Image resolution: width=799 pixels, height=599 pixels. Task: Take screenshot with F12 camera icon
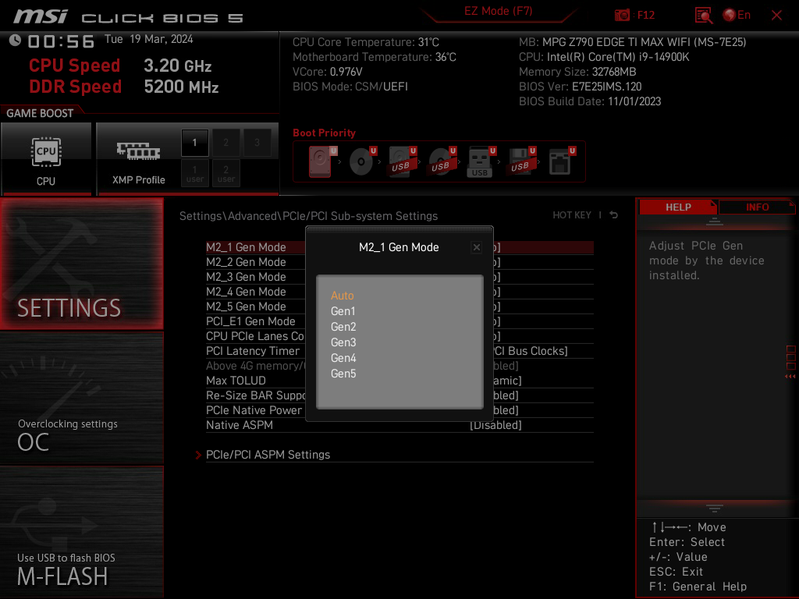[622, 15]
